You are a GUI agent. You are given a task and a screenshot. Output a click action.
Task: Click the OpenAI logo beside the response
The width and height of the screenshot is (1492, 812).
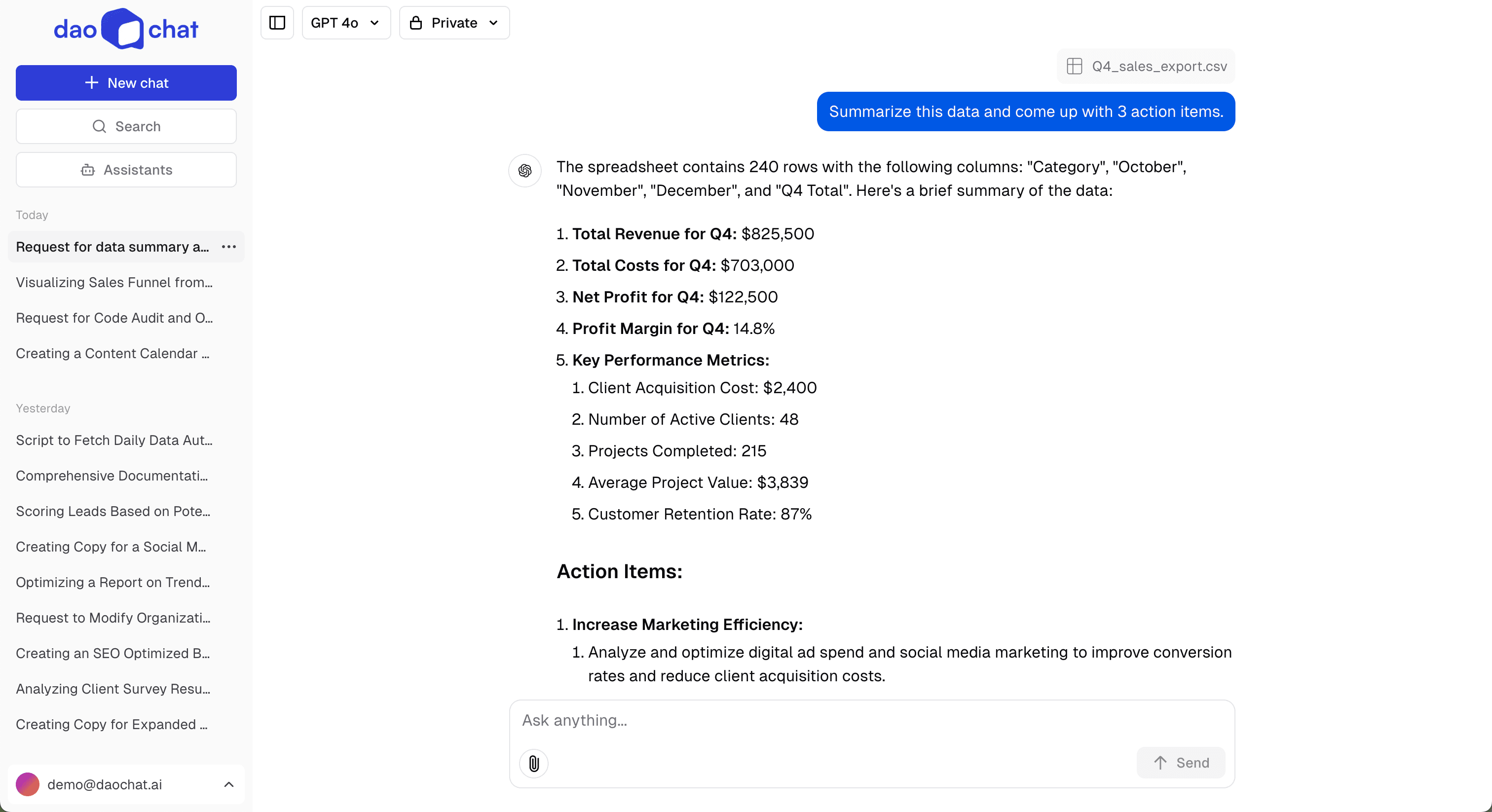(524, 170)
